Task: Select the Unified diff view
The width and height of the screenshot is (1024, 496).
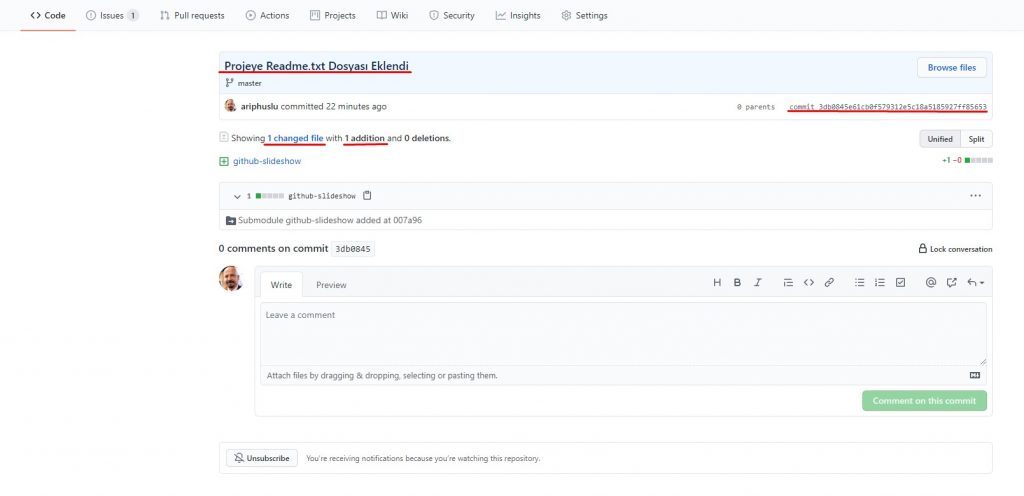Action: tap(940, 139)
